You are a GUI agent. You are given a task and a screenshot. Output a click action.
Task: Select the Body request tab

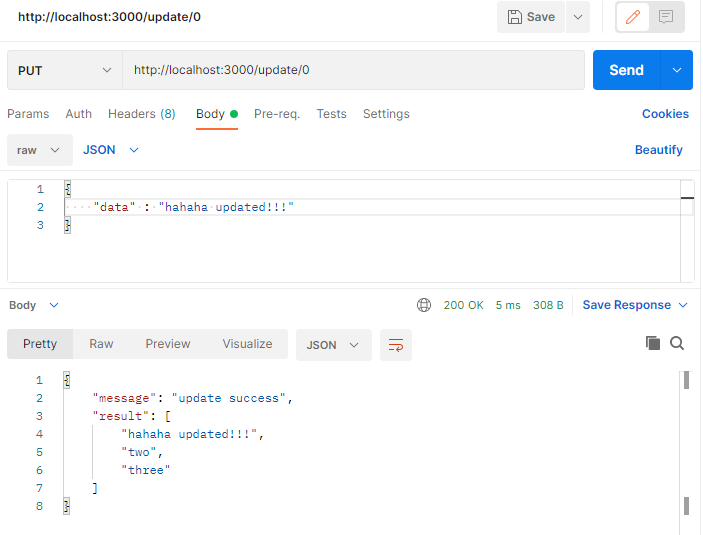click(x=217, y=114)
